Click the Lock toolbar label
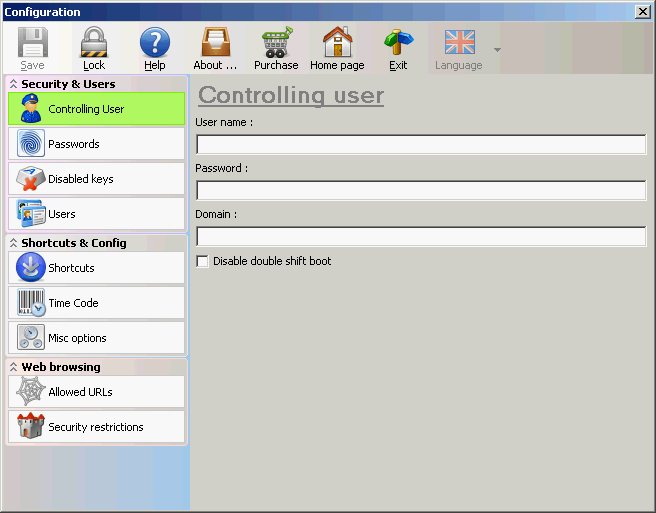Viewport: 656px width, 513px height. (94, 65)
